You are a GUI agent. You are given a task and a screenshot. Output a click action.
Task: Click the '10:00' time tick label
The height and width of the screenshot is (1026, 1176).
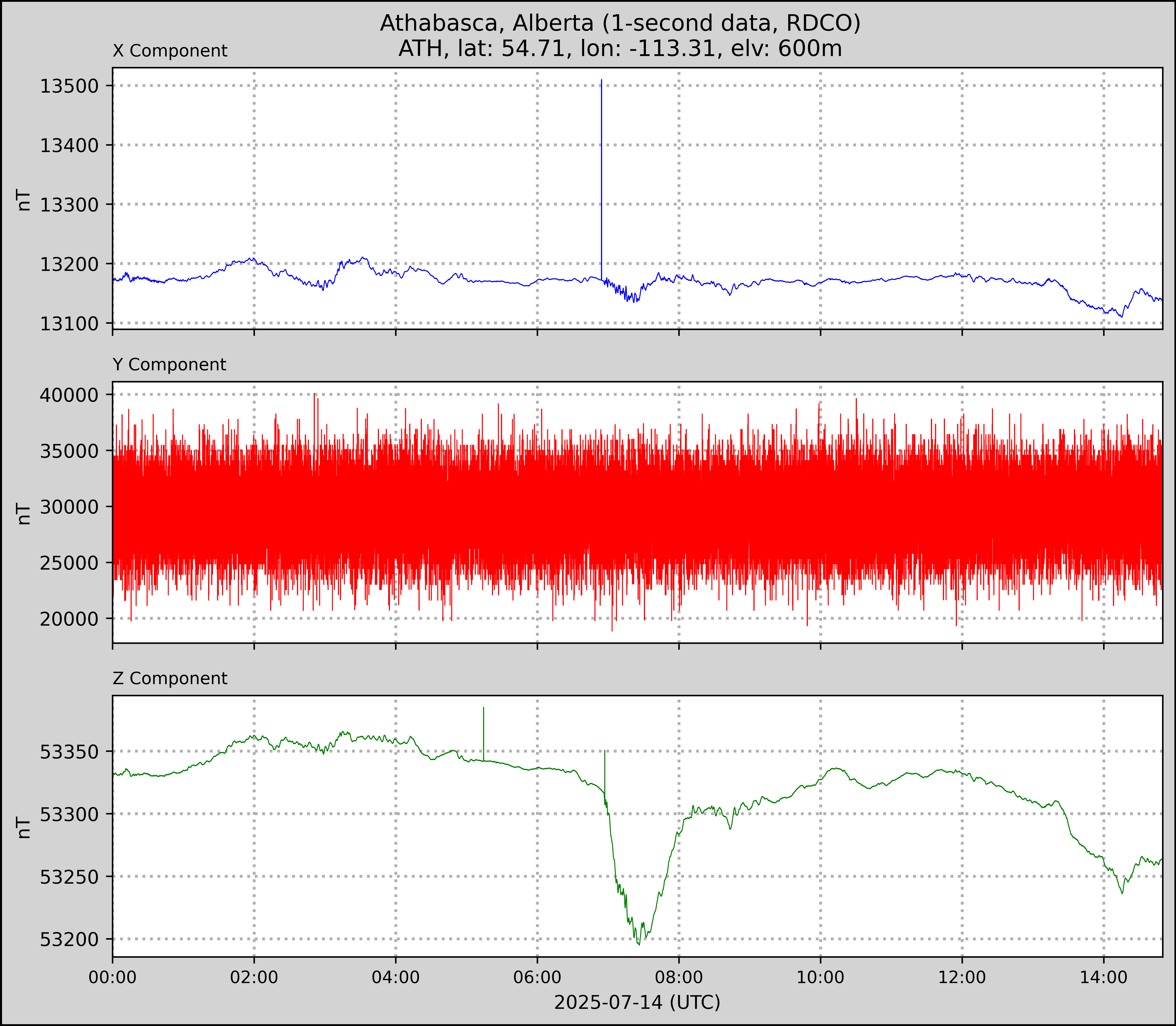821,977
